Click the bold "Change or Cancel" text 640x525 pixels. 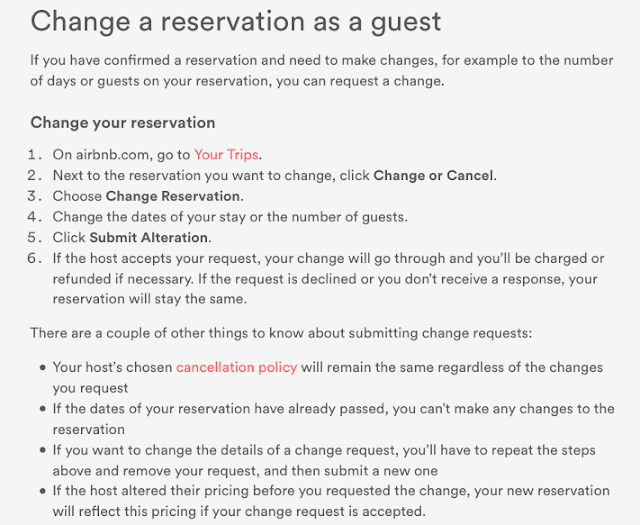[433, 175]
